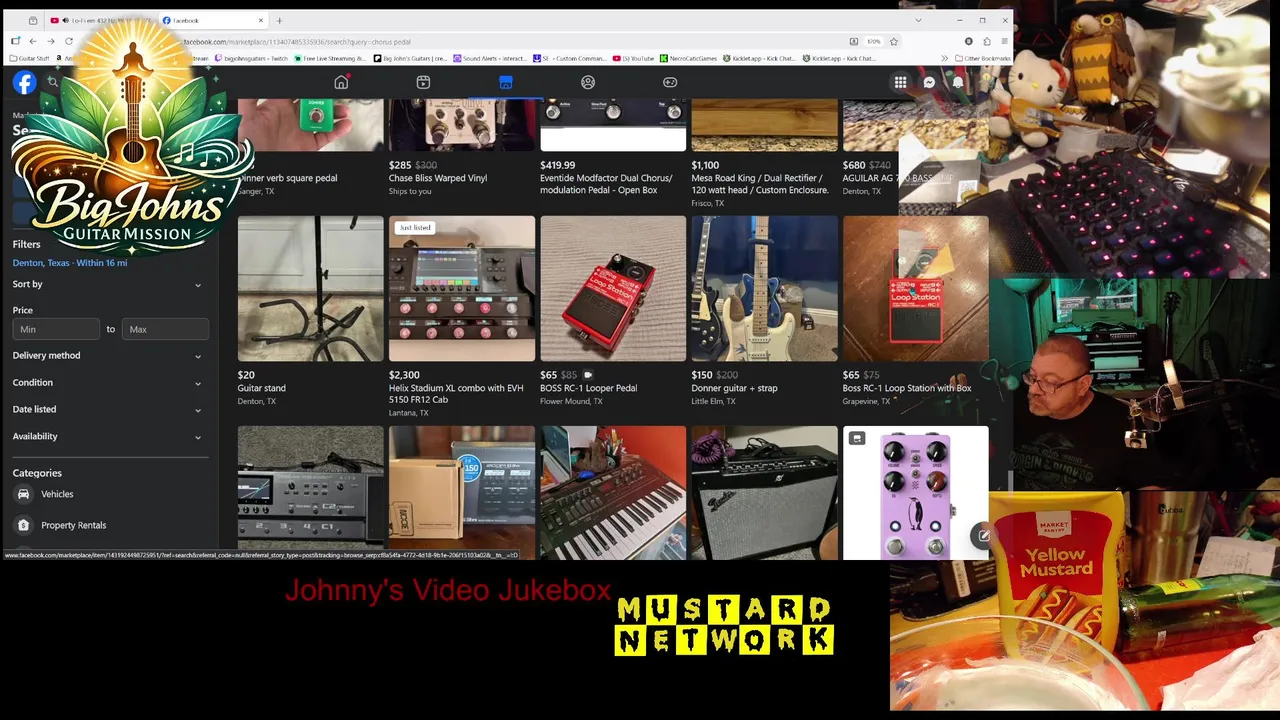Open the $20 Guitar stand listing photo
Image resolution: width=1280 pixels, height=720 pixels.
pos(310,289)
